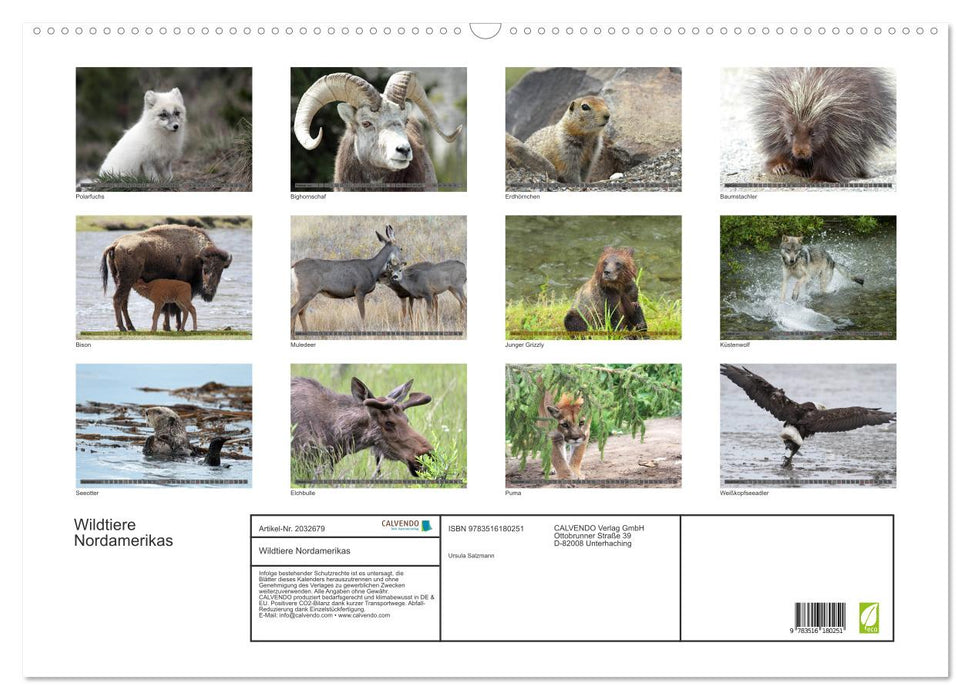Viewport: 971px width, 700px height.
Task: Click the calendar hanger notch at top
Action: pos(485,31)
